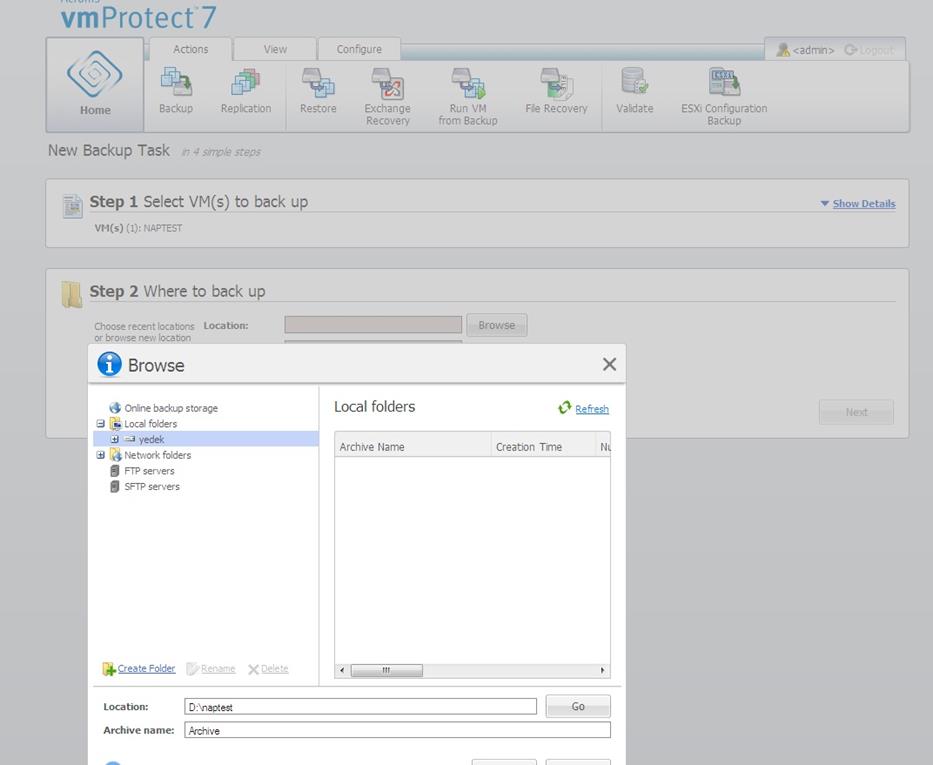Click the Step 2 Location field
The image size is (933, 765).
[x=373, y=325]
